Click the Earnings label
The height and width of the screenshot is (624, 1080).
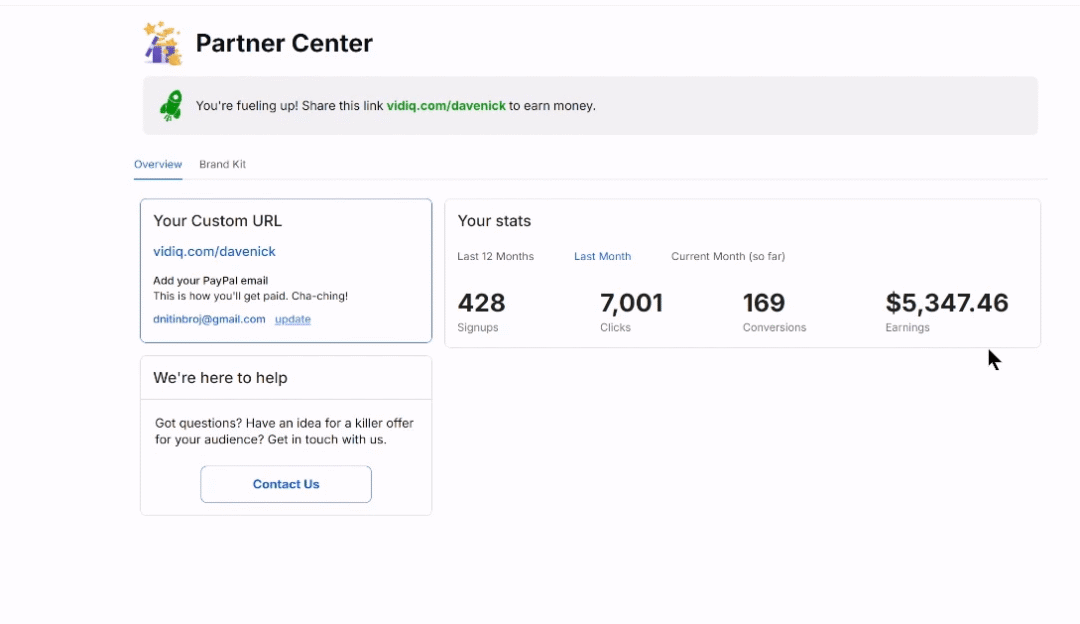908,328
